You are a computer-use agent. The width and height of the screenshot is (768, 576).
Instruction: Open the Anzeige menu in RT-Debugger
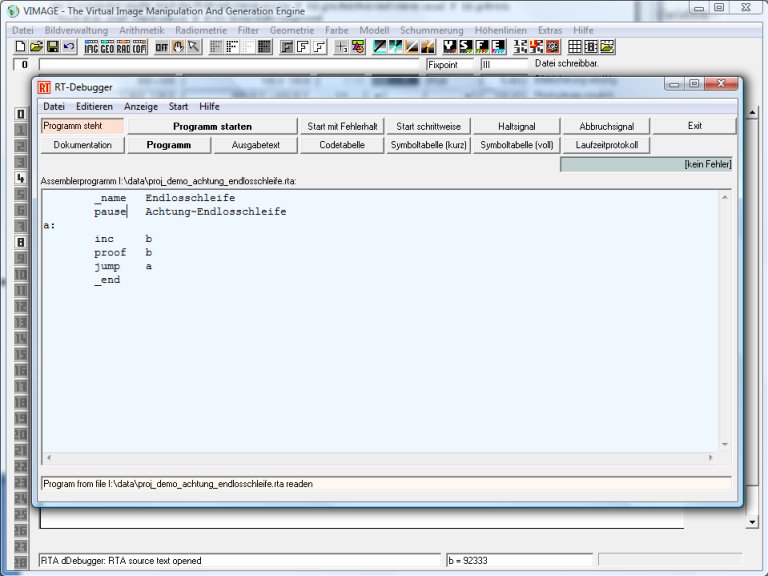point(141,106)
